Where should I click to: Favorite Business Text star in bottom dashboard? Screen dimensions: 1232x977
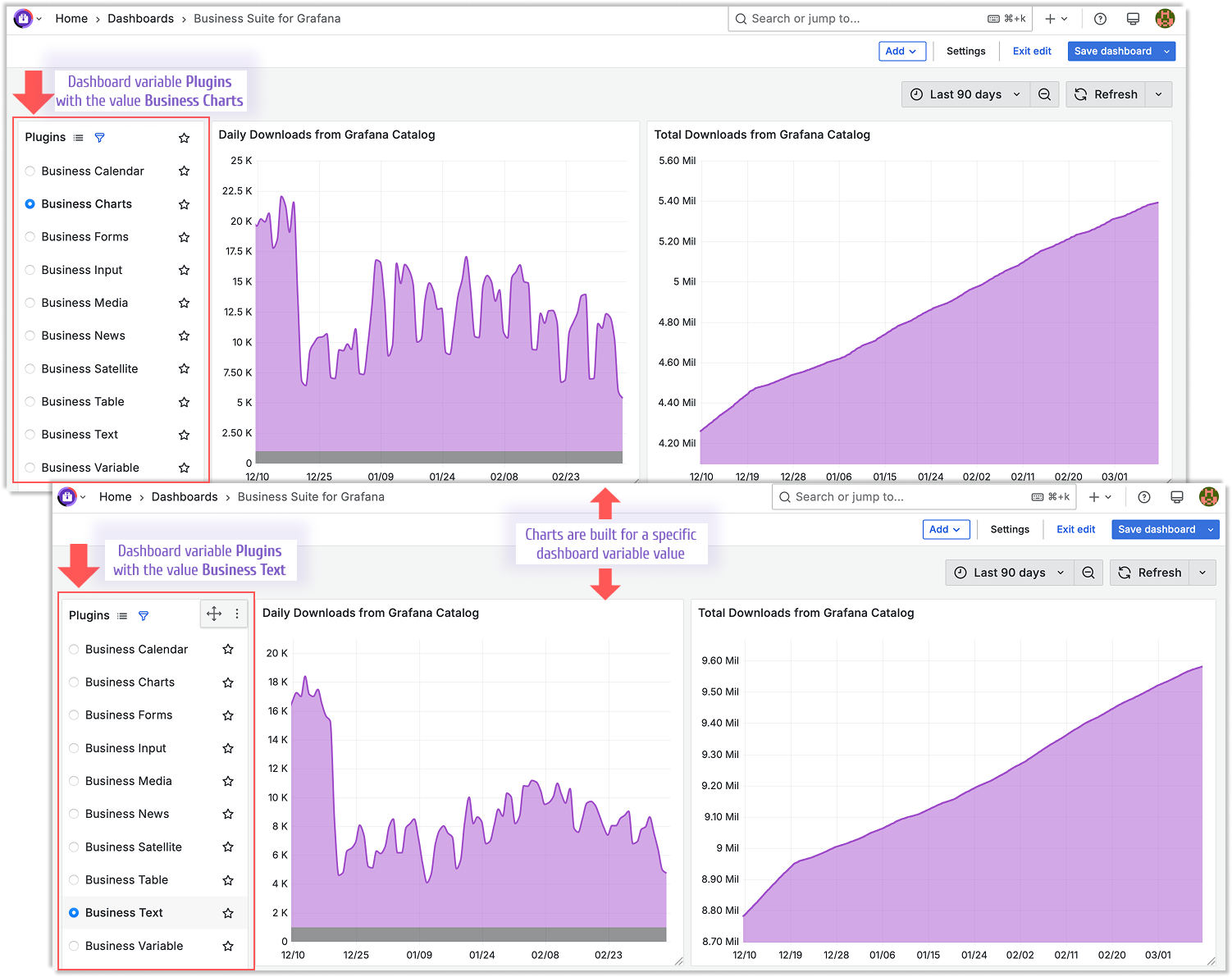[x=228, y=913]
